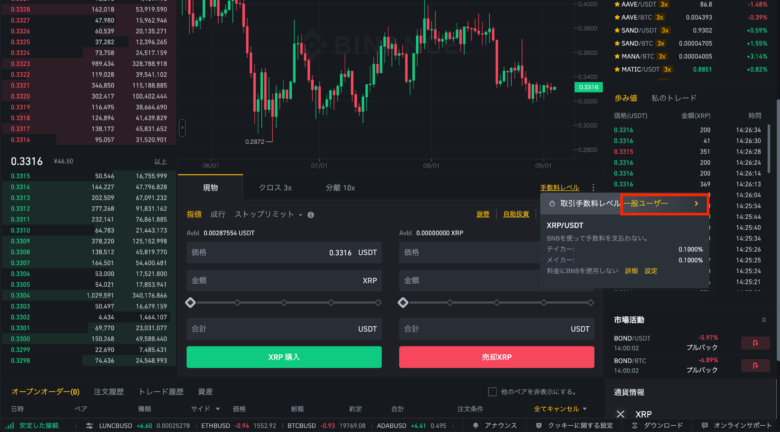This screenshot has width=780, height=432.
Task: Click the red 売却XRP button
Action: [496, 357]
